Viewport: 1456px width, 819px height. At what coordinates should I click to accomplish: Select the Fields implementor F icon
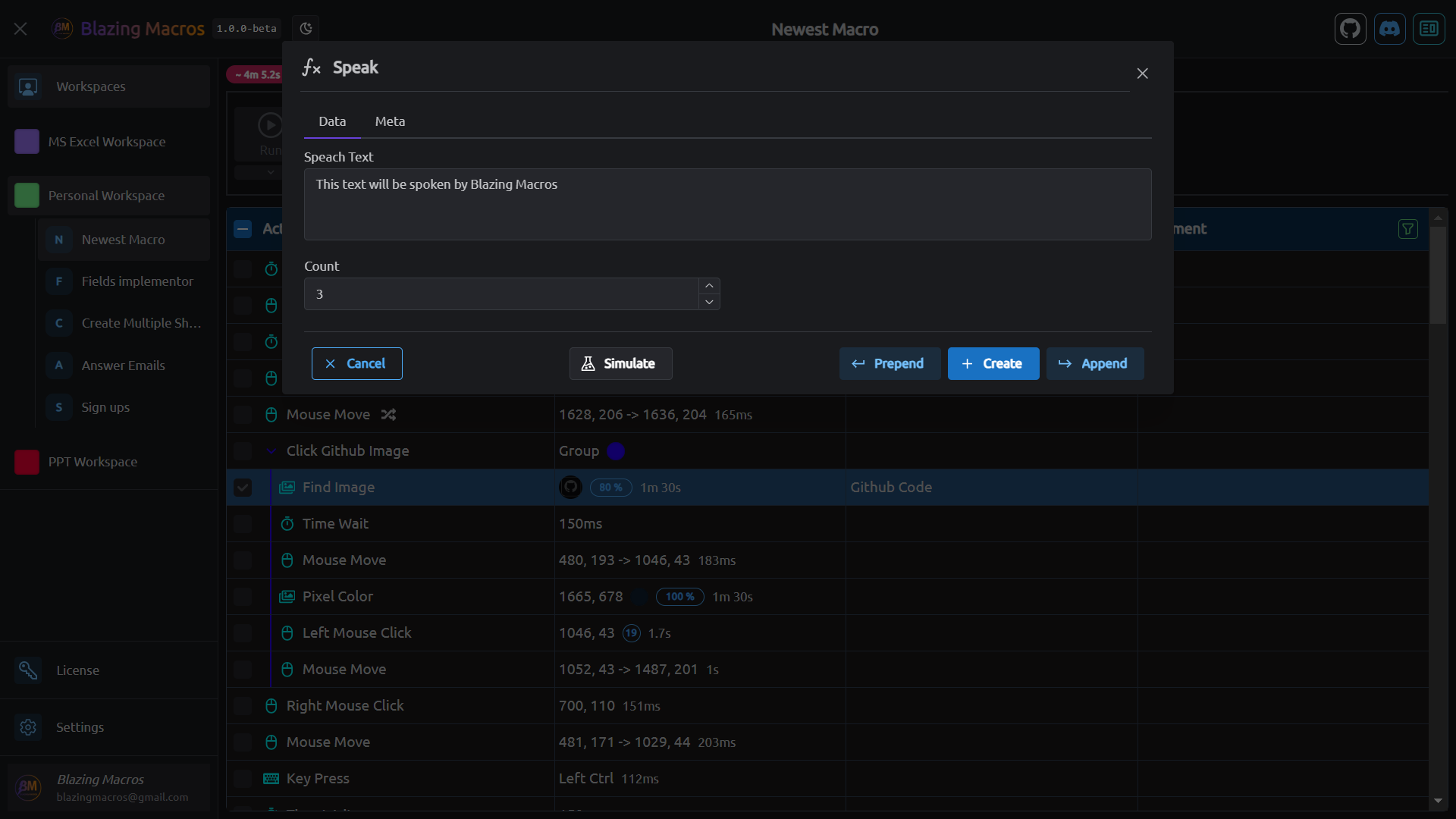[x=59, y=281]
